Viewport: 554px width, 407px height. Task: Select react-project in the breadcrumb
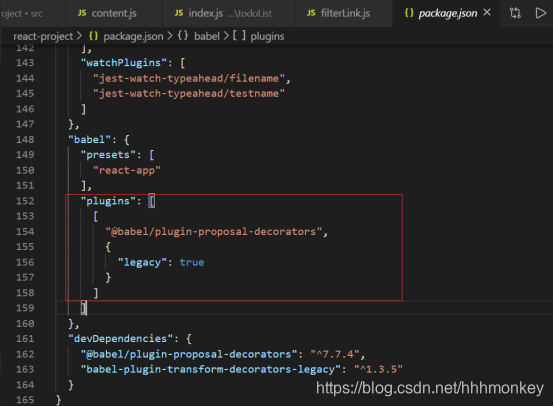tap(43, 36)
